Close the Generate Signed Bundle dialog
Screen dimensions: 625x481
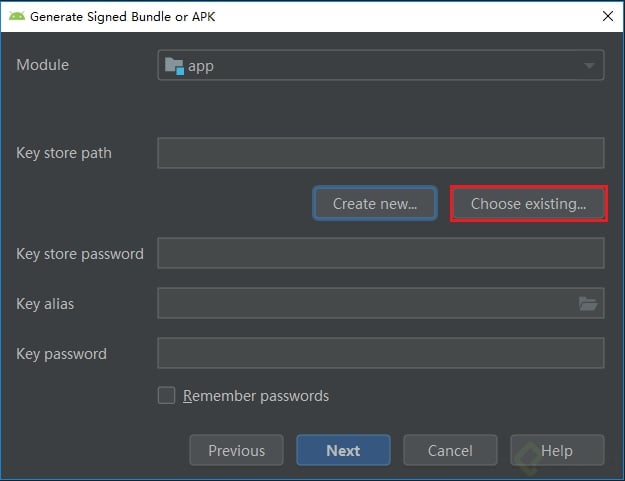tap(607, 17)
